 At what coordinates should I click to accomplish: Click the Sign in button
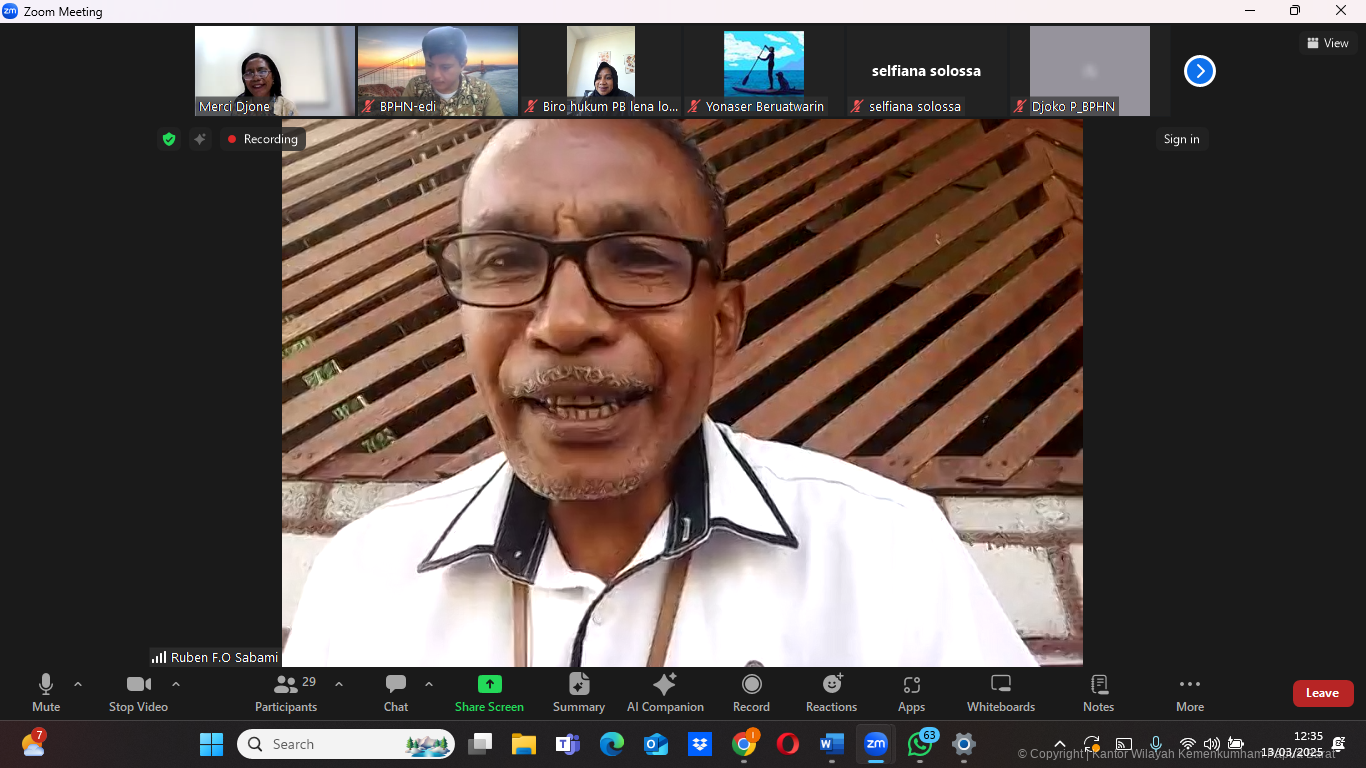[1181, 139]
